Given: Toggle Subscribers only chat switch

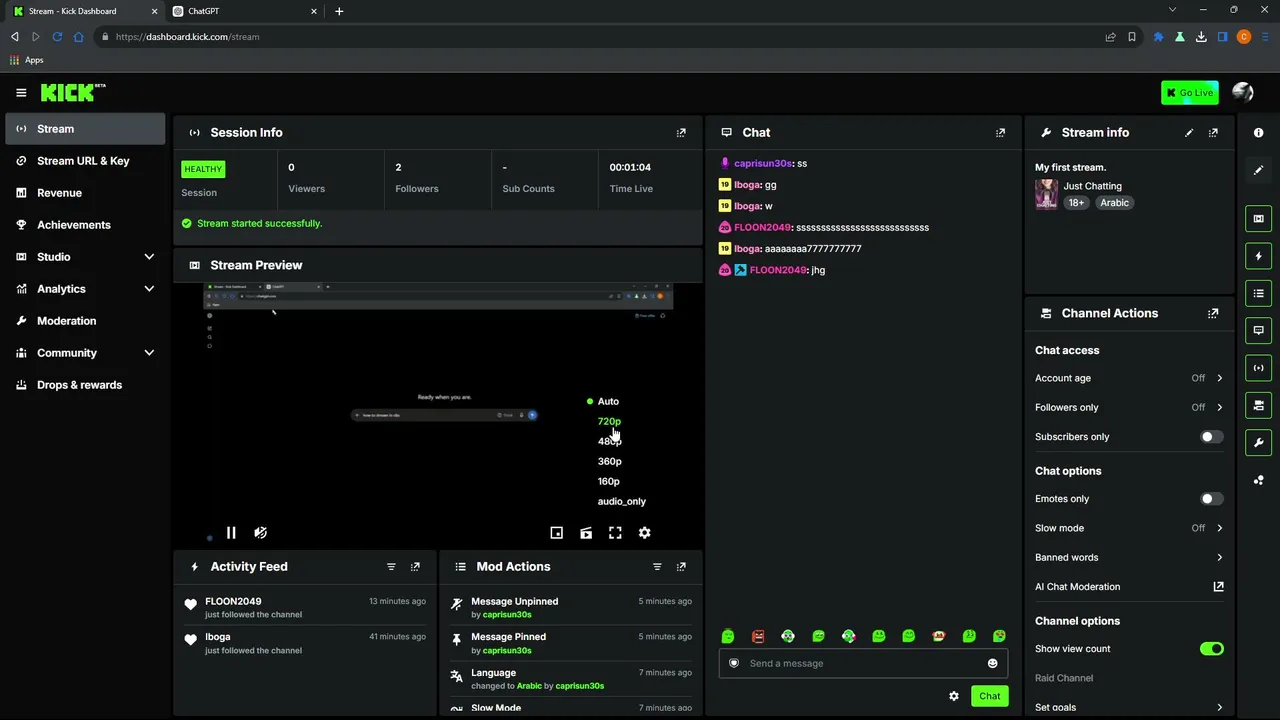Looking at the screenshot, I should [1212, 437].
